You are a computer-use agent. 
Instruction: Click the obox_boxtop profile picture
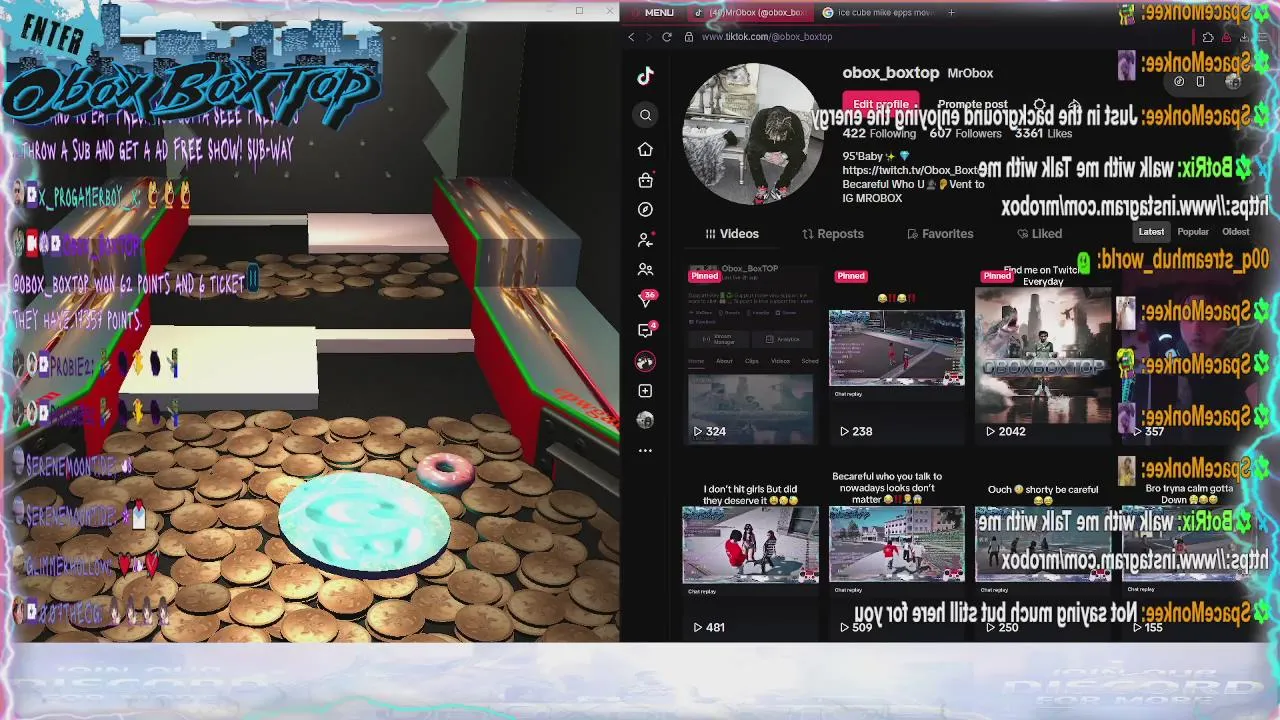click(x=752, y=134)
